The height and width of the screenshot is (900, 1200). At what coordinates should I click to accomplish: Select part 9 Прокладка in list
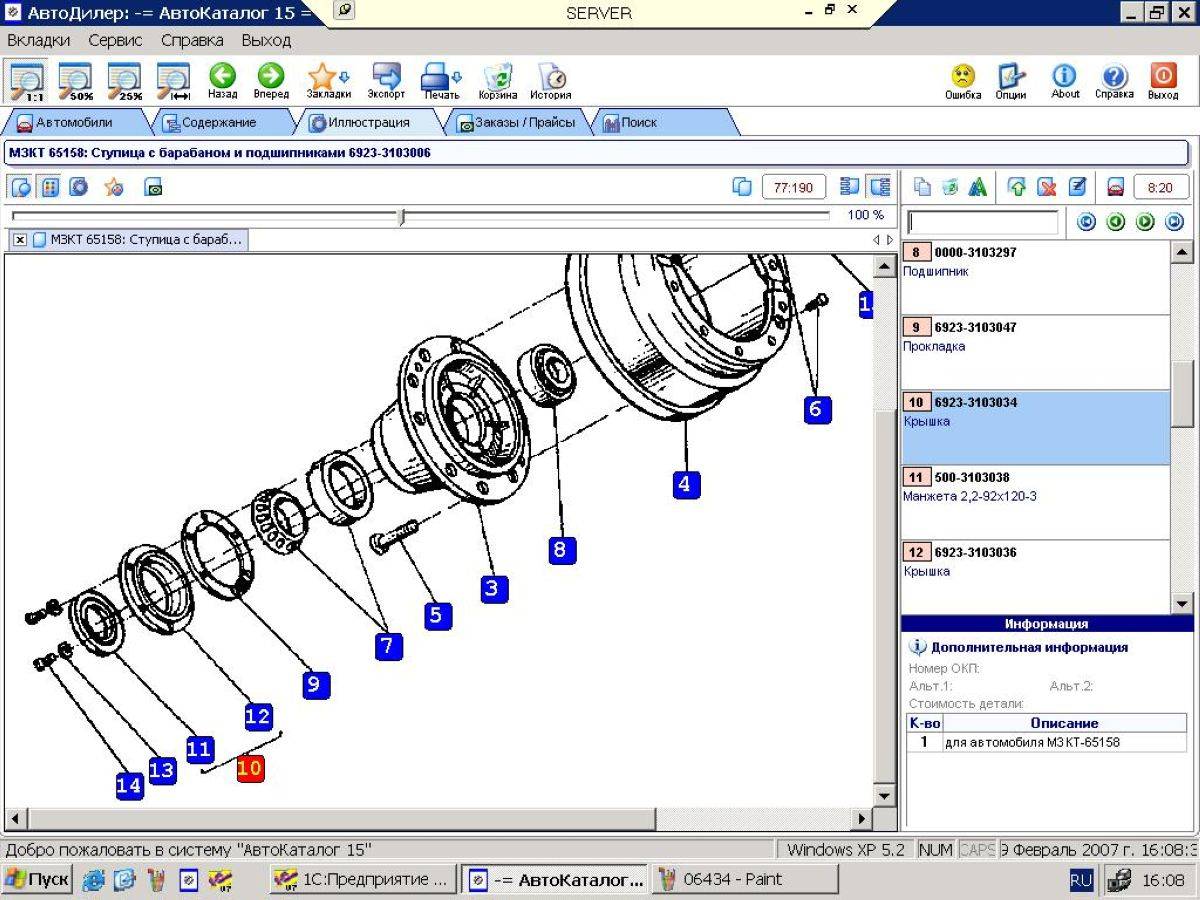pyautogui.click(x=1035, y=352)
